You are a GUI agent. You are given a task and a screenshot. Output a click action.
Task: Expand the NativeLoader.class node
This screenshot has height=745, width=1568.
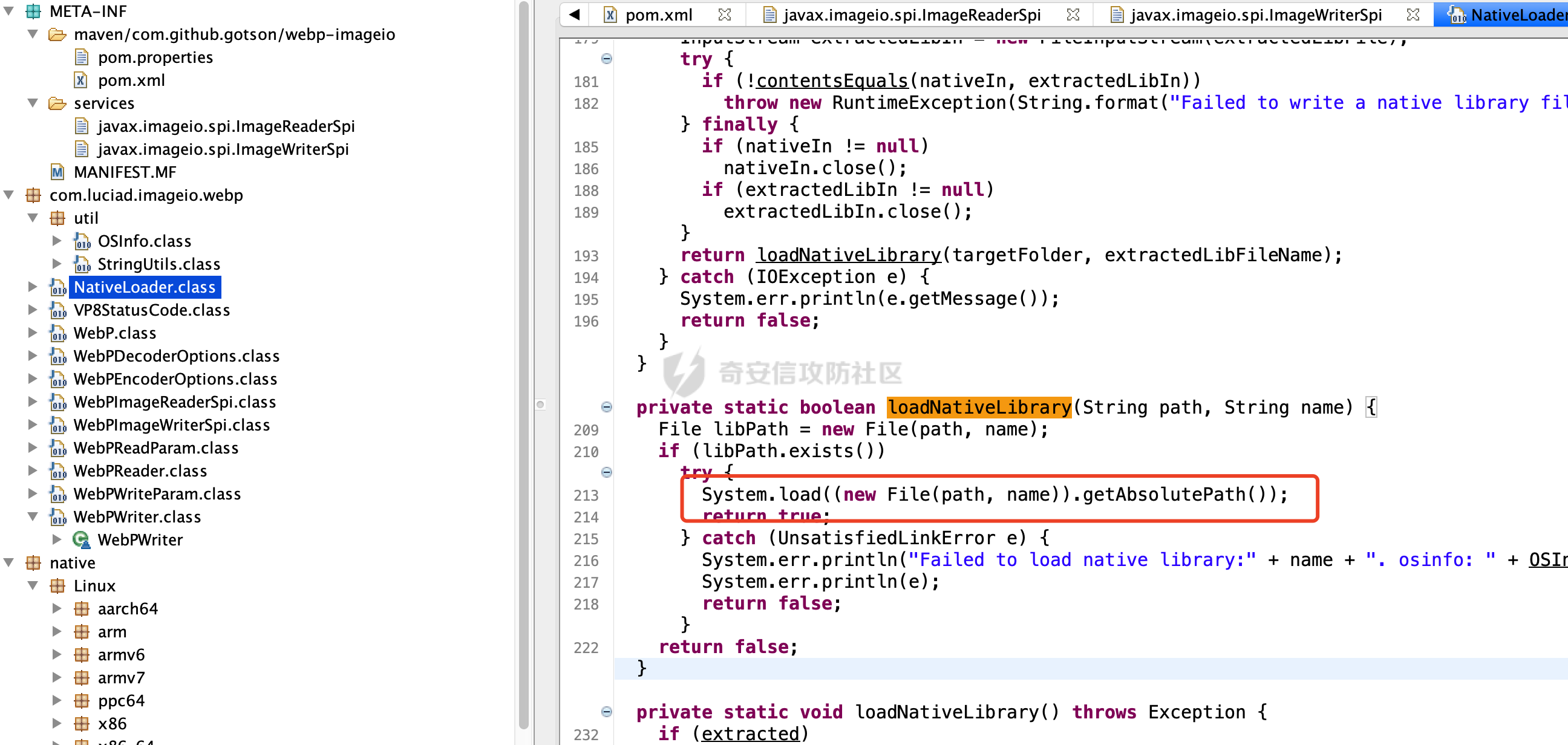pos(33,287)
